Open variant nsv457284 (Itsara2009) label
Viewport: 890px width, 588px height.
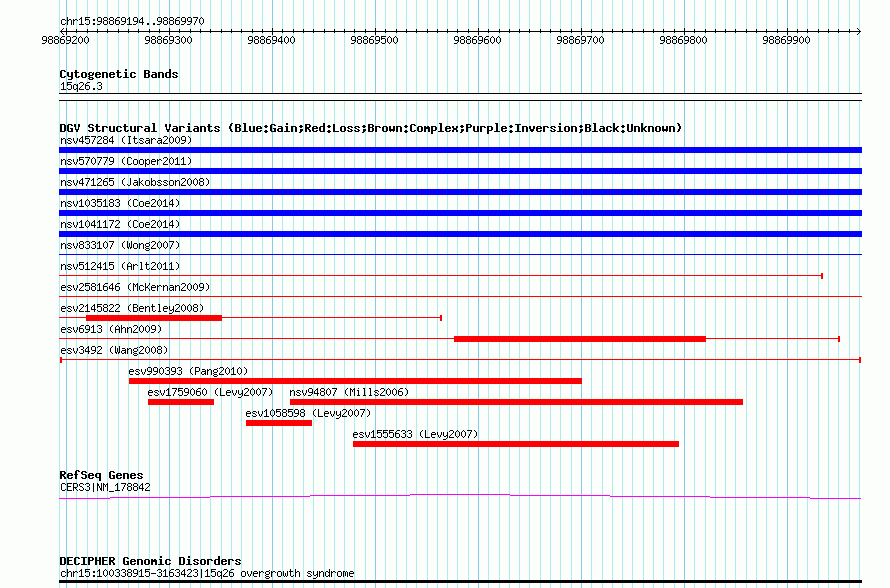[126, 140]
